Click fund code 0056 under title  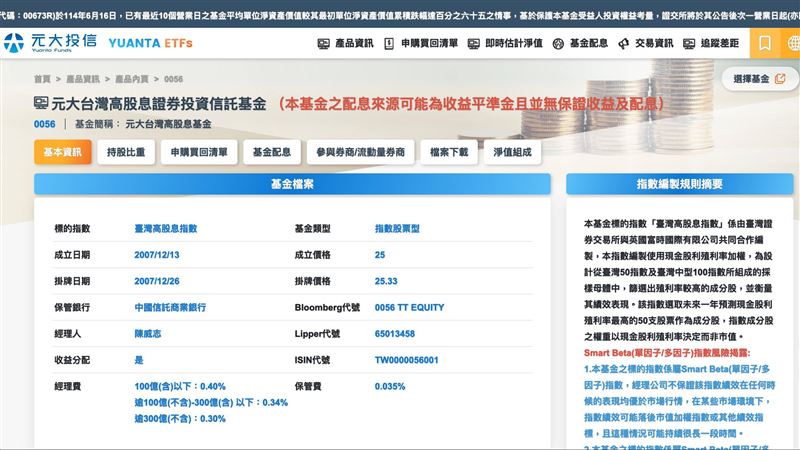[44, 124]
